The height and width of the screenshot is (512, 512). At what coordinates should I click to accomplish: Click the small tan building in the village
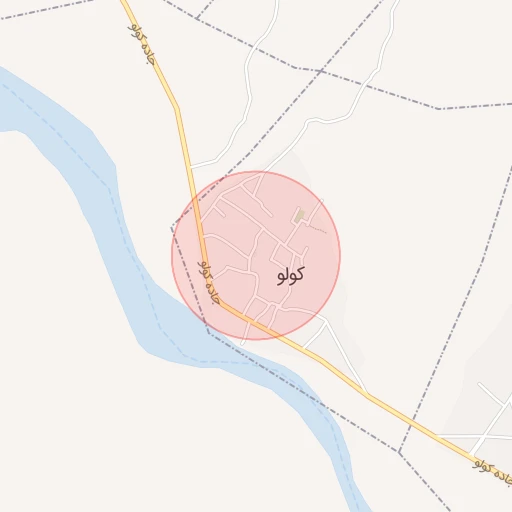click(x=299, y=216)
